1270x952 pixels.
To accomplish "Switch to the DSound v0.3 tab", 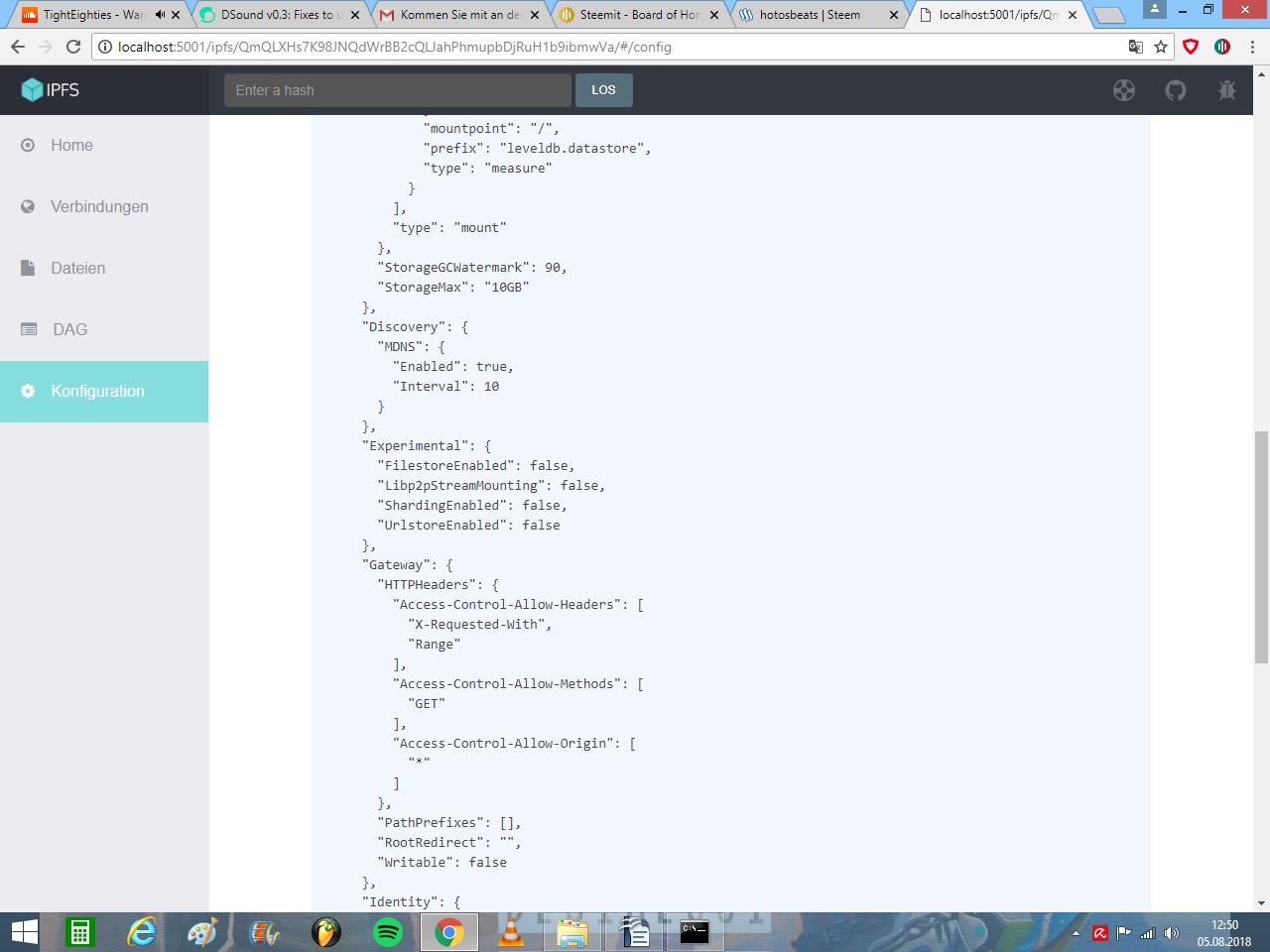I will pos(279,15).
